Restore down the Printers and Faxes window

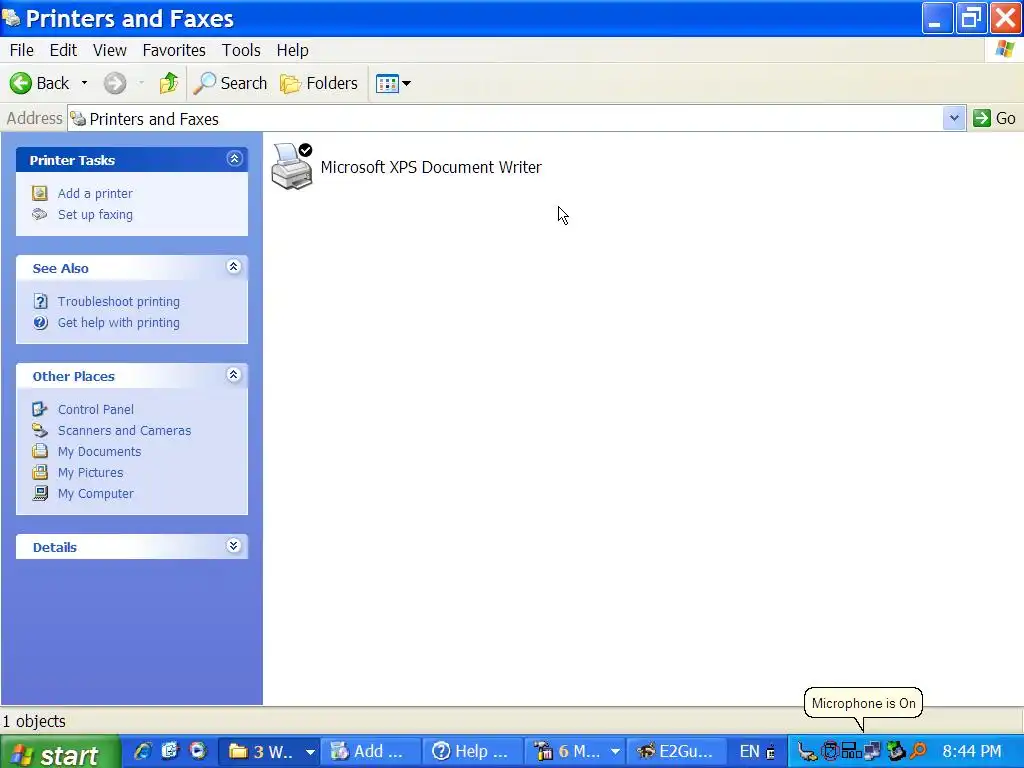point(971,18)
